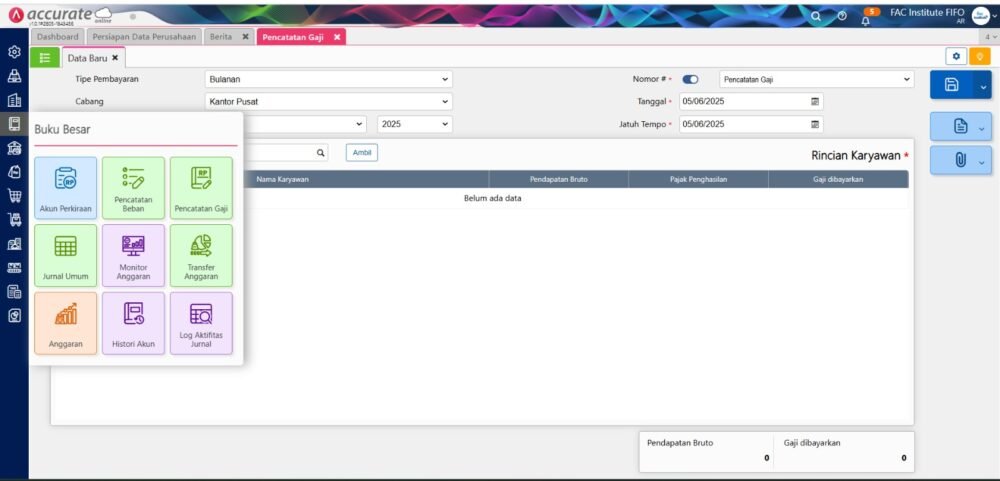Open Pencatatan Beban module
Viewport: 1000px width, 481px height.
point(133,187)
